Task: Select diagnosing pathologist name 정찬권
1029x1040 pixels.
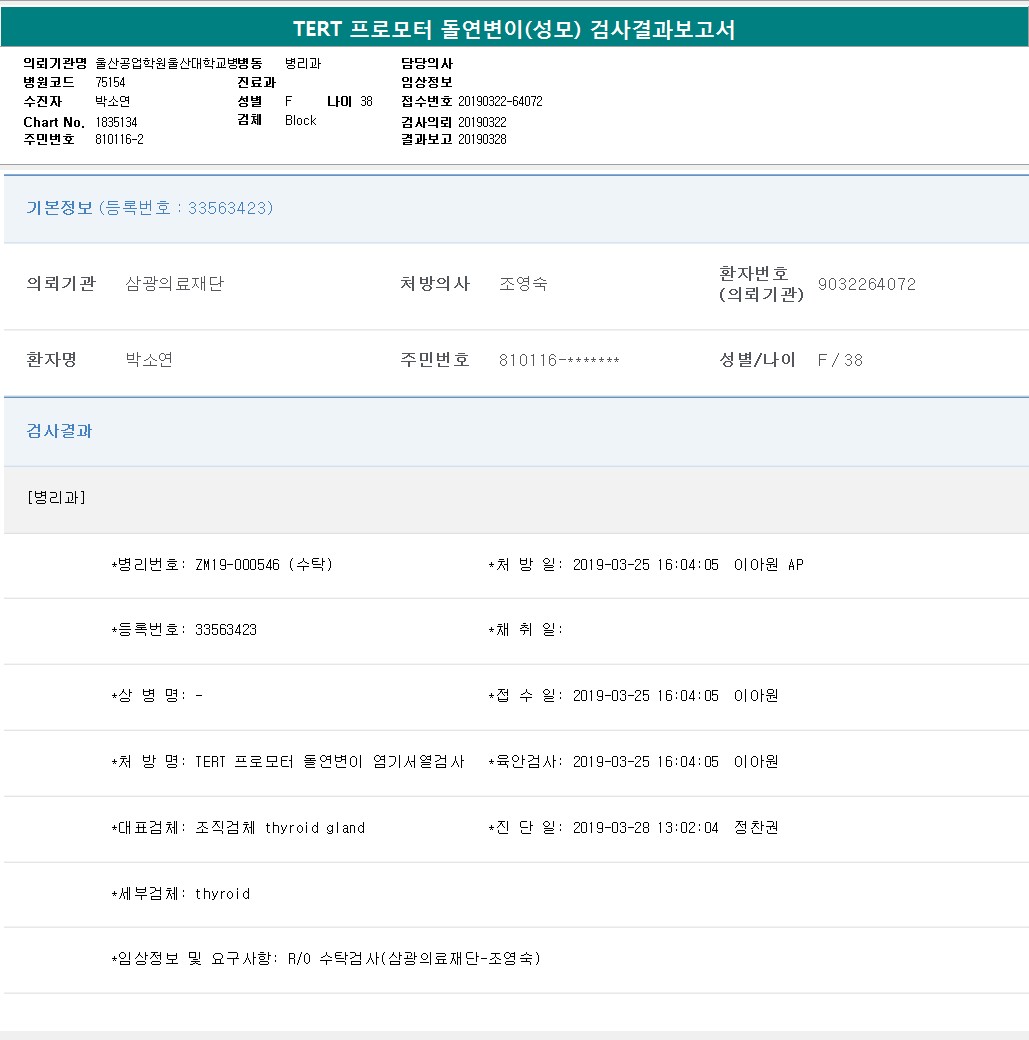Action: [x=756, y=828]
